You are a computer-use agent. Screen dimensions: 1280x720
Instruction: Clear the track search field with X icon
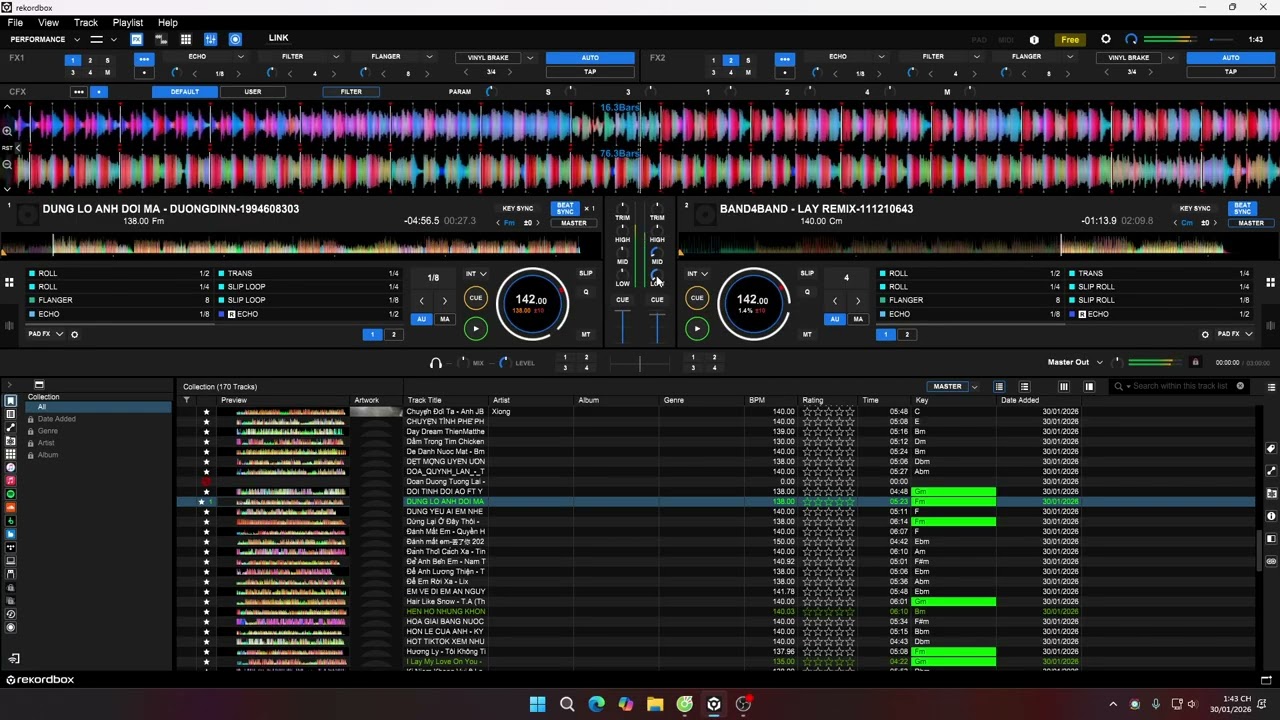click(1240, 386)
